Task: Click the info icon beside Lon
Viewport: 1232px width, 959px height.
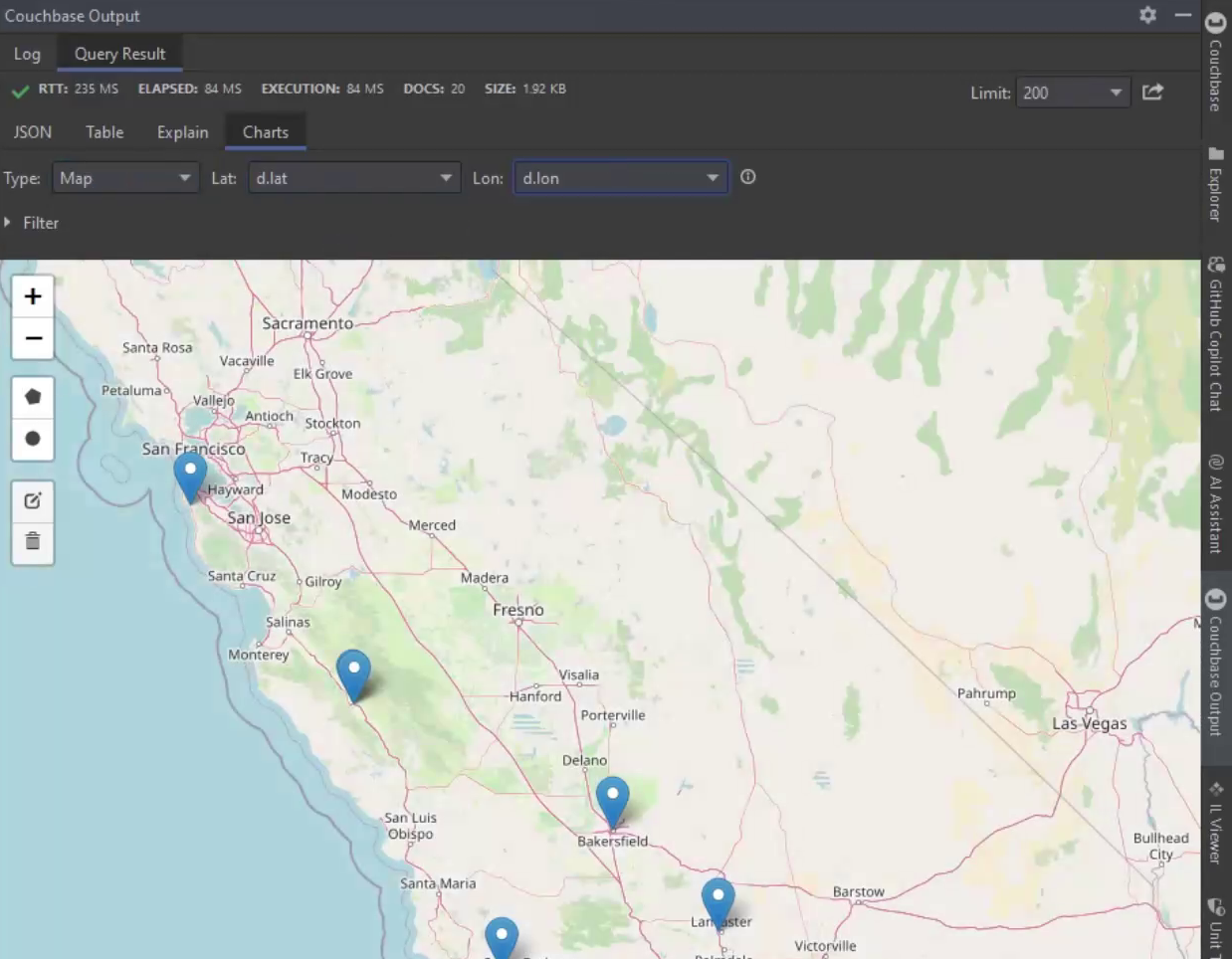Action: (748, 177)
